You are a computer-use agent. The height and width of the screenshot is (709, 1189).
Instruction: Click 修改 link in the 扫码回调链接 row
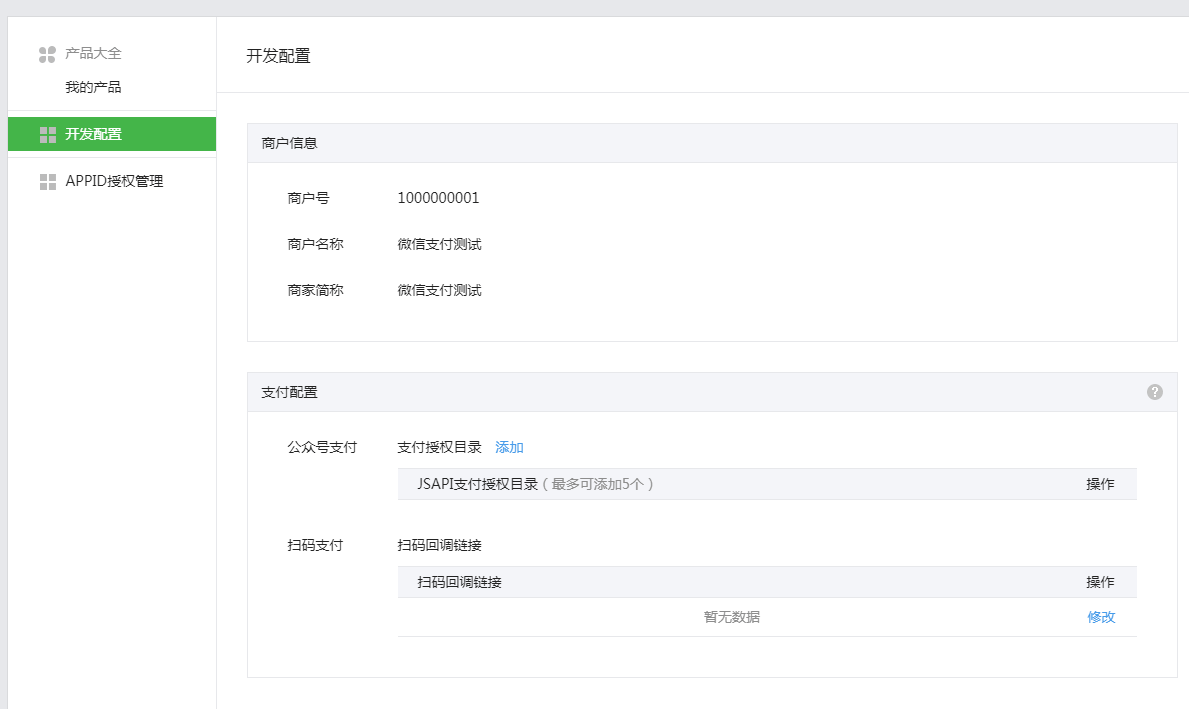point(1101,617)
